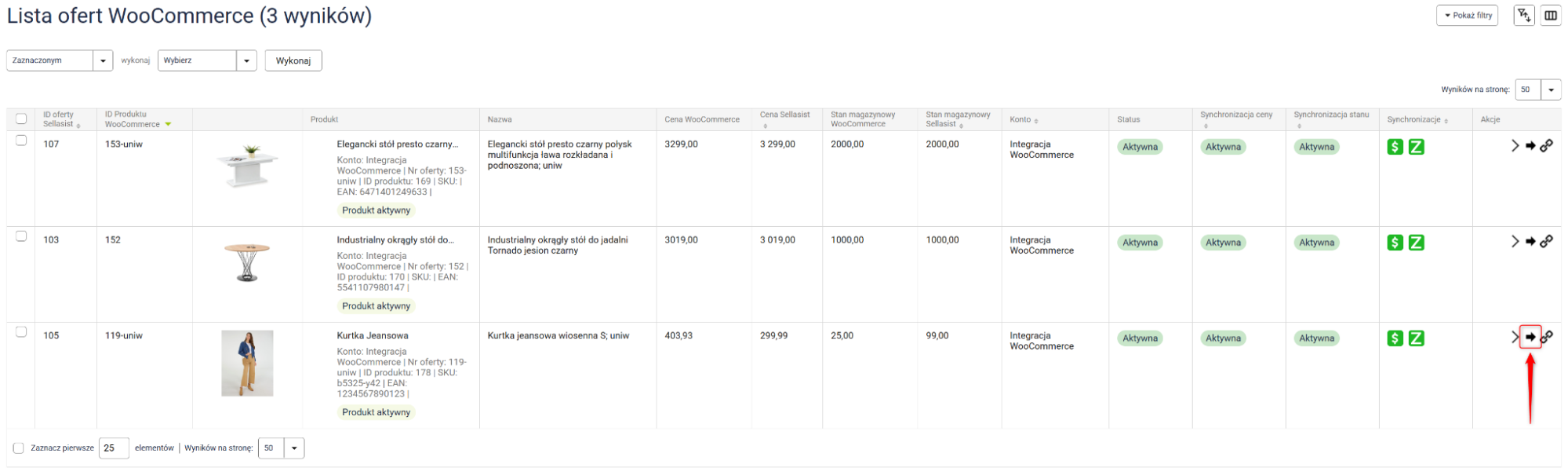Open the column layout icon button
Viewport: 1568px width, 475px height.
(x=1551, y=16)
